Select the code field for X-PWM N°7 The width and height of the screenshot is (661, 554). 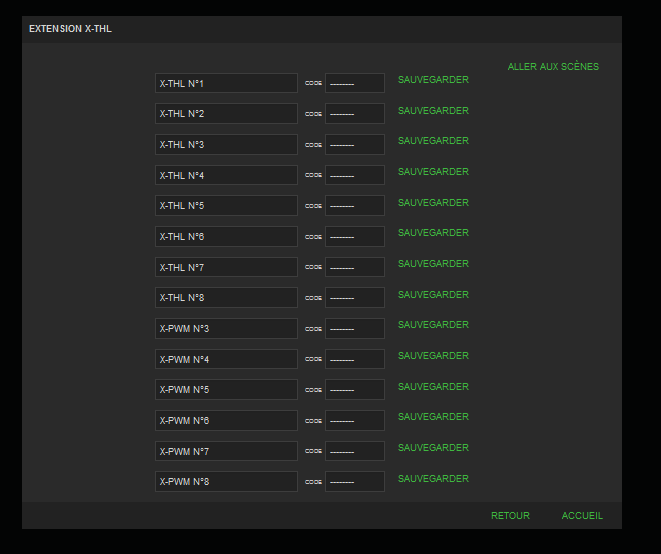pos(355,451)
